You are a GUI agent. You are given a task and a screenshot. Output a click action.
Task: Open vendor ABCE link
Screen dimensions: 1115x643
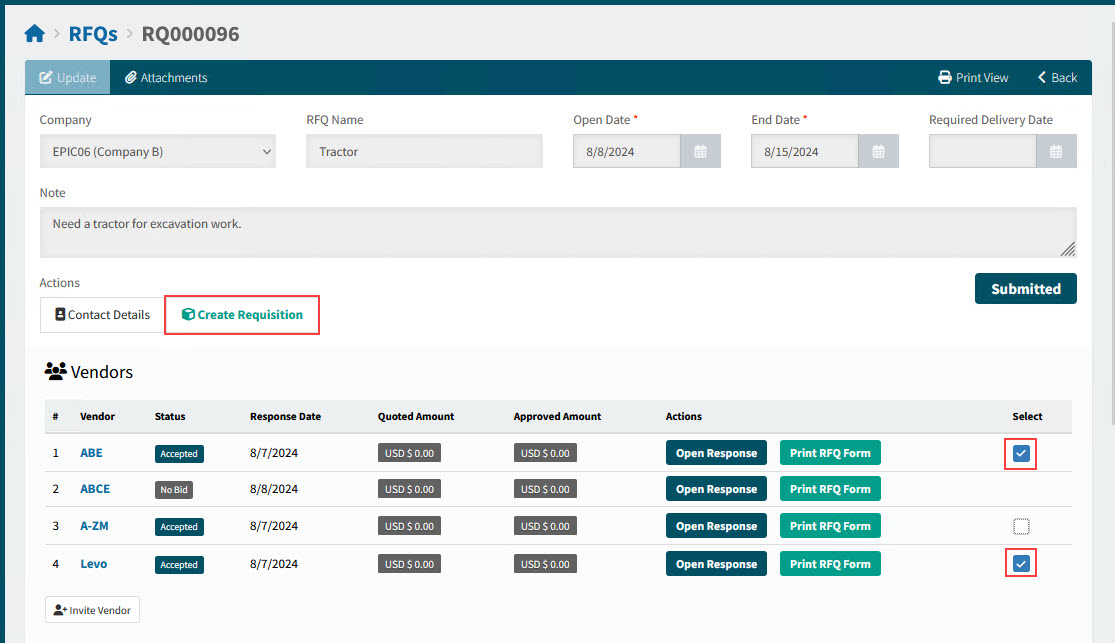click(x=95, y=489)
